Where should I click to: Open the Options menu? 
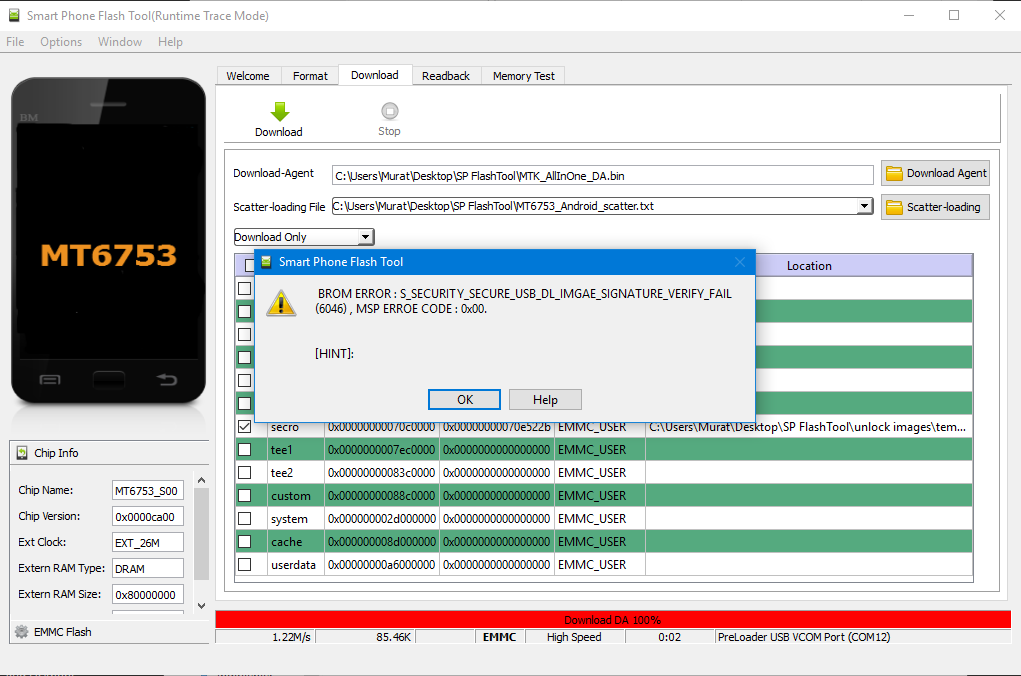[x=61, y=42]
